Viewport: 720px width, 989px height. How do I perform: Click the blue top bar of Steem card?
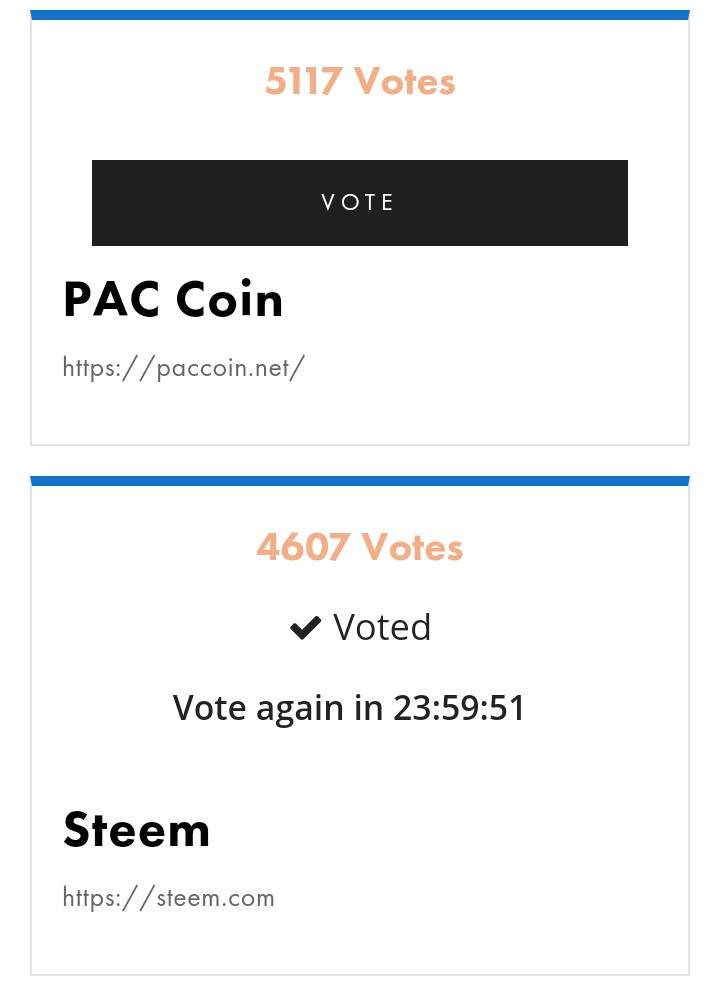coord(360,481)
